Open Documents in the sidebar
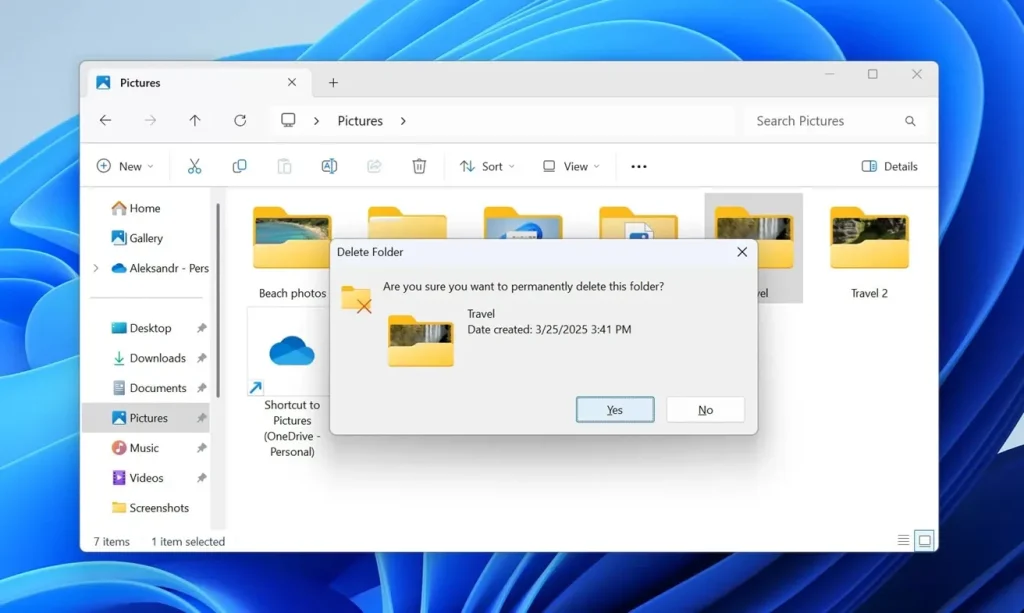 tap(149, 388)
